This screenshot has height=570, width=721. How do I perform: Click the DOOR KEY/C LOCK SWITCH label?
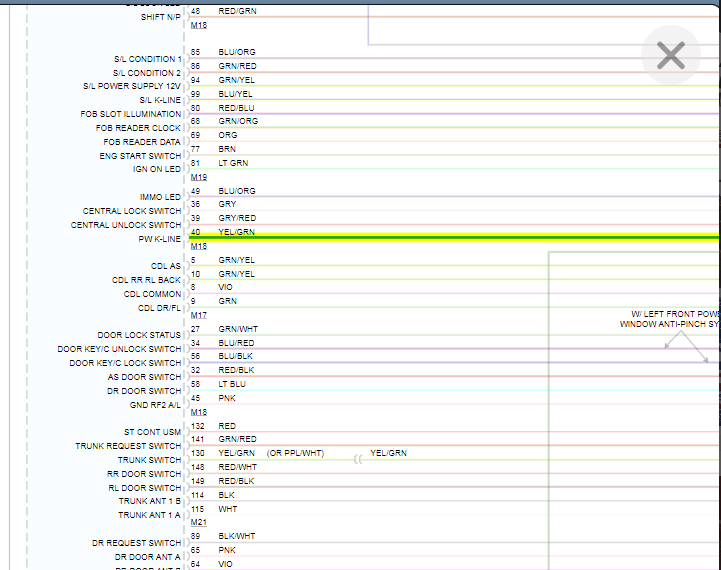pos(125,363)
